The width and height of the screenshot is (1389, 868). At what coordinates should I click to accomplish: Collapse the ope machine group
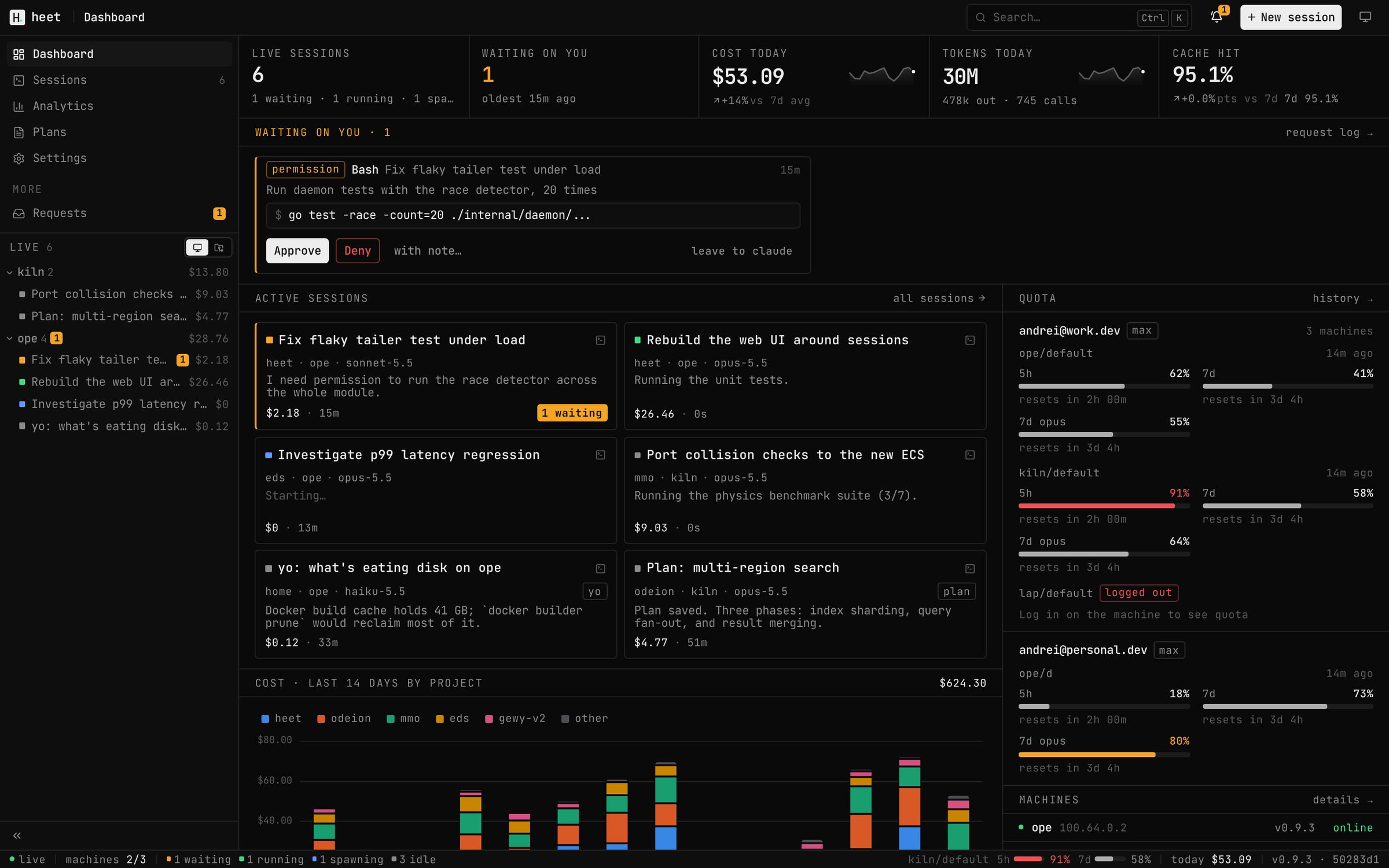(9, 339)
